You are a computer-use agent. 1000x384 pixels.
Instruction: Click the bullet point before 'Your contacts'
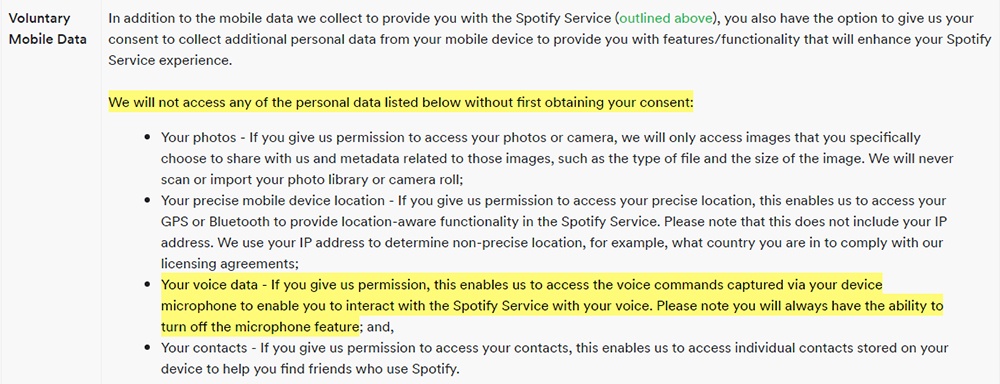point(148,348)
